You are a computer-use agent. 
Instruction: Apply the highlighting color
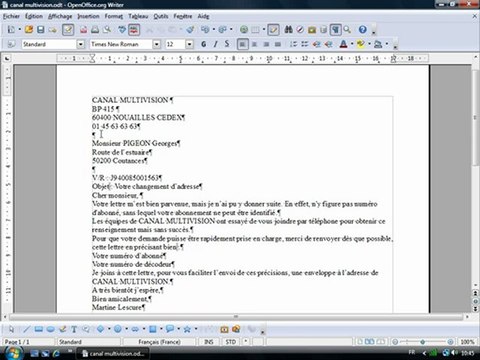[x=360, y=44]
